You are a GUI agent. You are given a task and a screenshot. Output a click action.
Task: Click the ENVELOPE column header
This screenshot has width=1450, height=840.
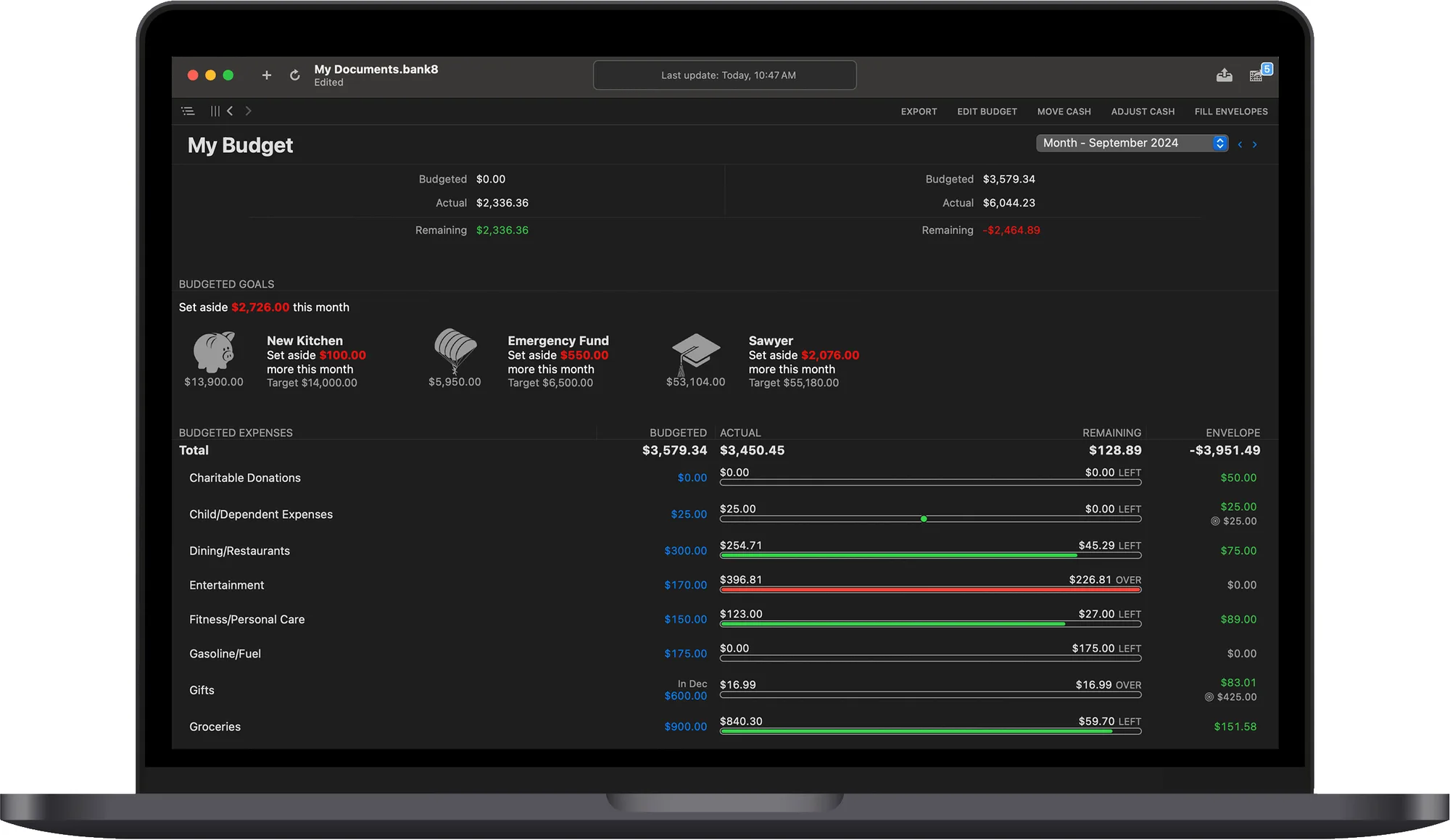pos(1232,433)
